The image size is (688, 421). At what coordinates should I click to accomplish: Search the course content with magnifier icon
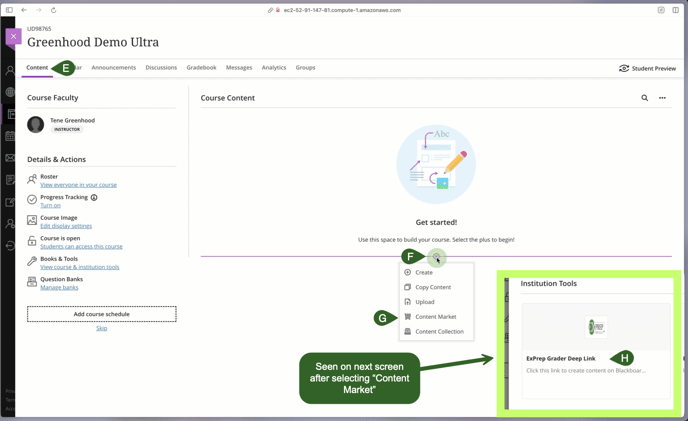644,98
